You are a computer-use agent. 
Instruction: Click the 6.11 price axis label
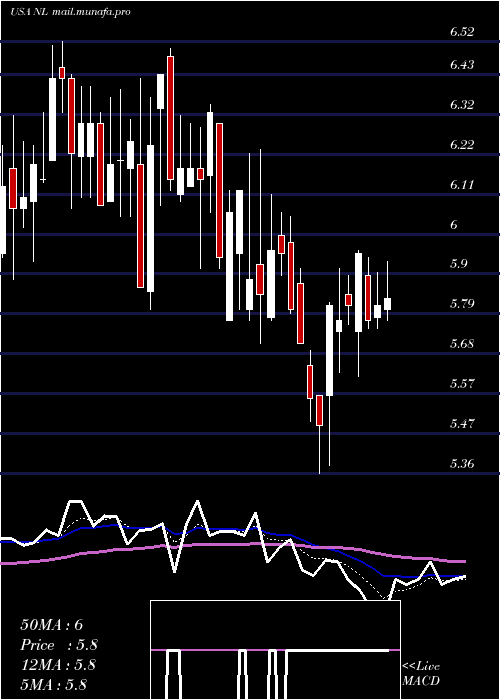(462, 184)
